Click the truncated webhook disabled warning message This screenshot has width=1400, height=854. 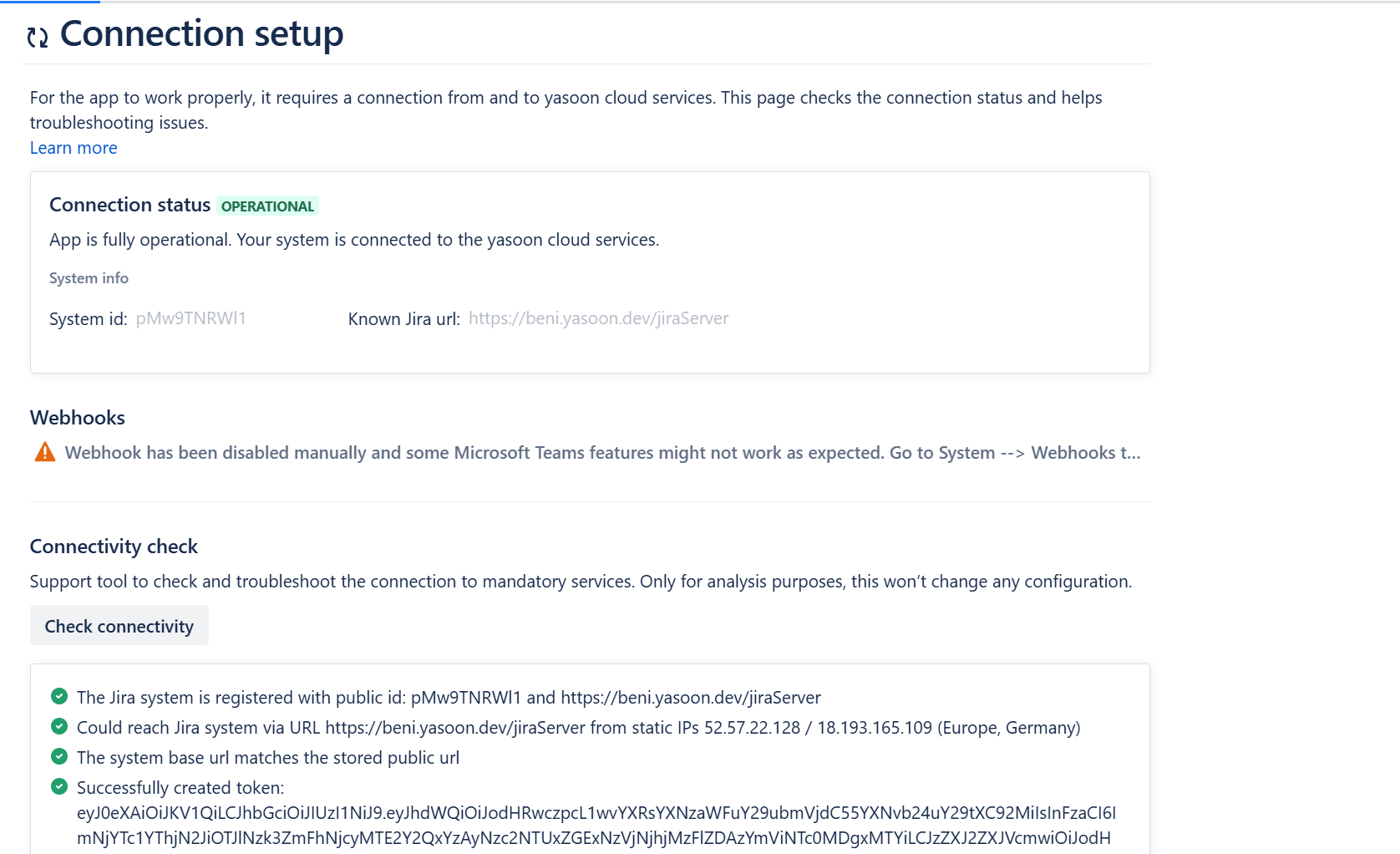tap(601, 453)
